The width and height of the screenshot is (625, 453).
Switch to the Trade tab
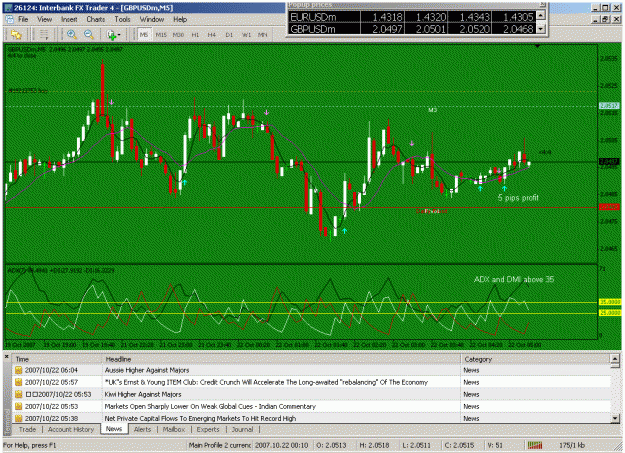tap(28, 429)
